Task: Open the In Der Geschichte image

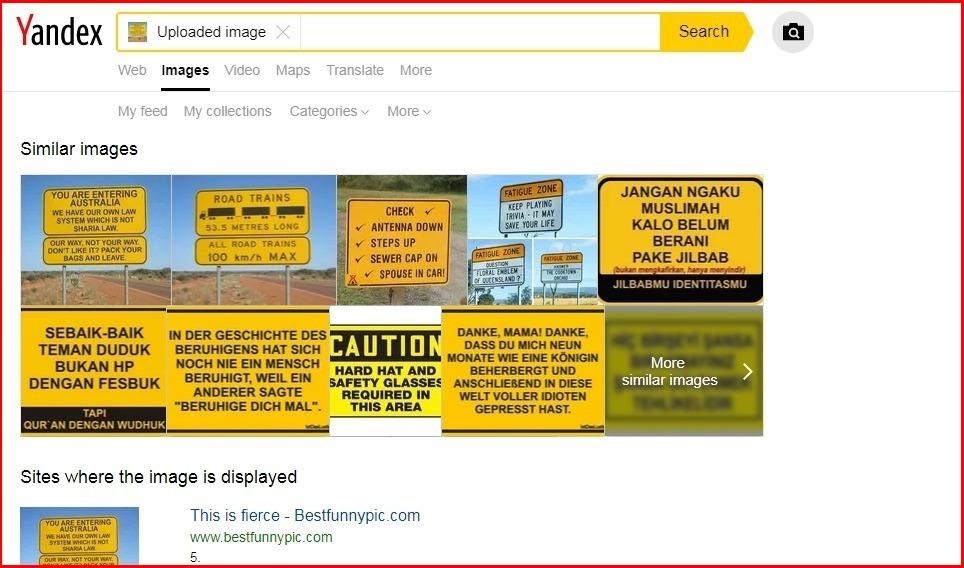Action: pyautogui.click(x=248, y=371)
